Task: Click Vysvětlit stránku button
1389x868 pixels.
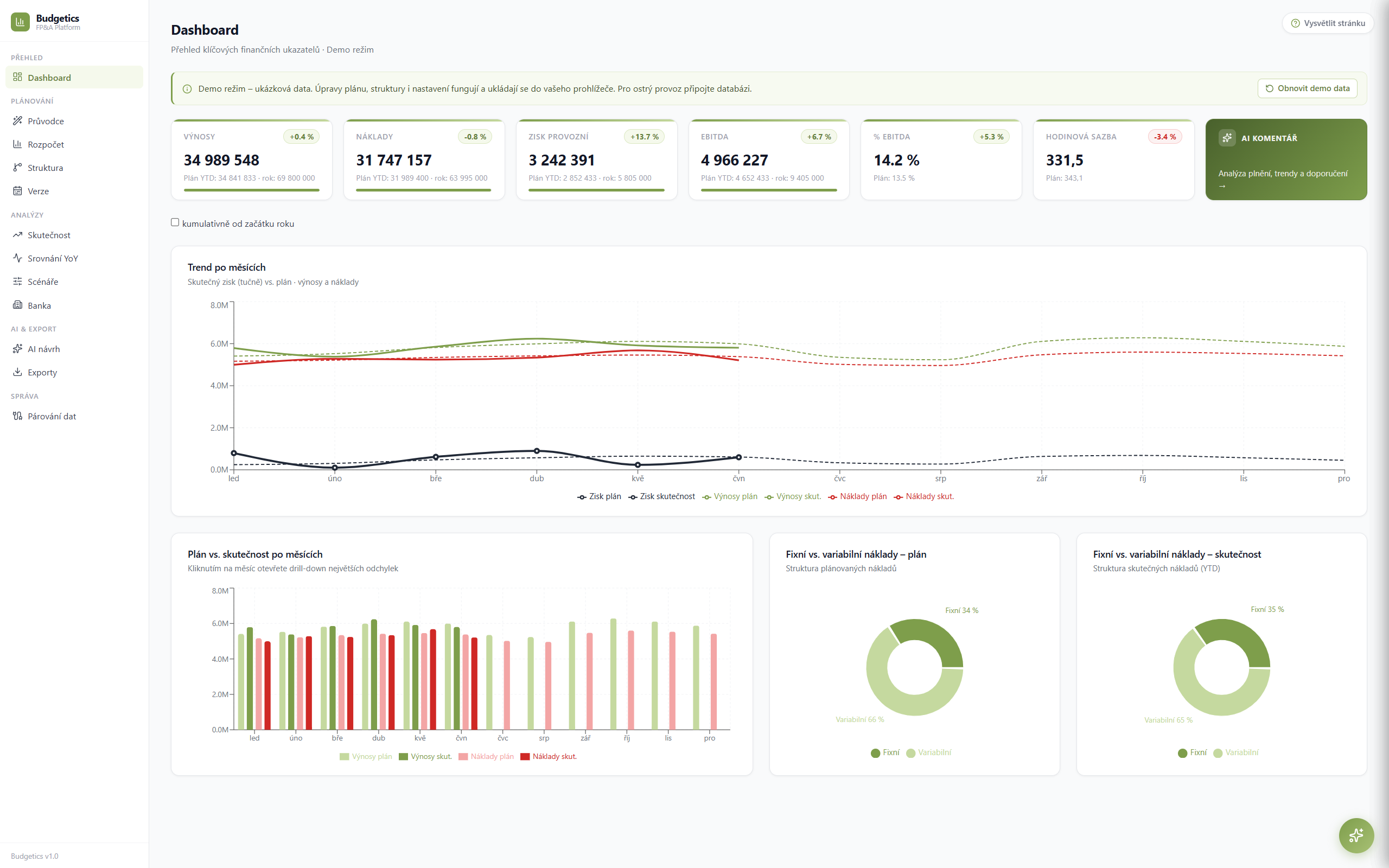Action: click(1328, 23)
